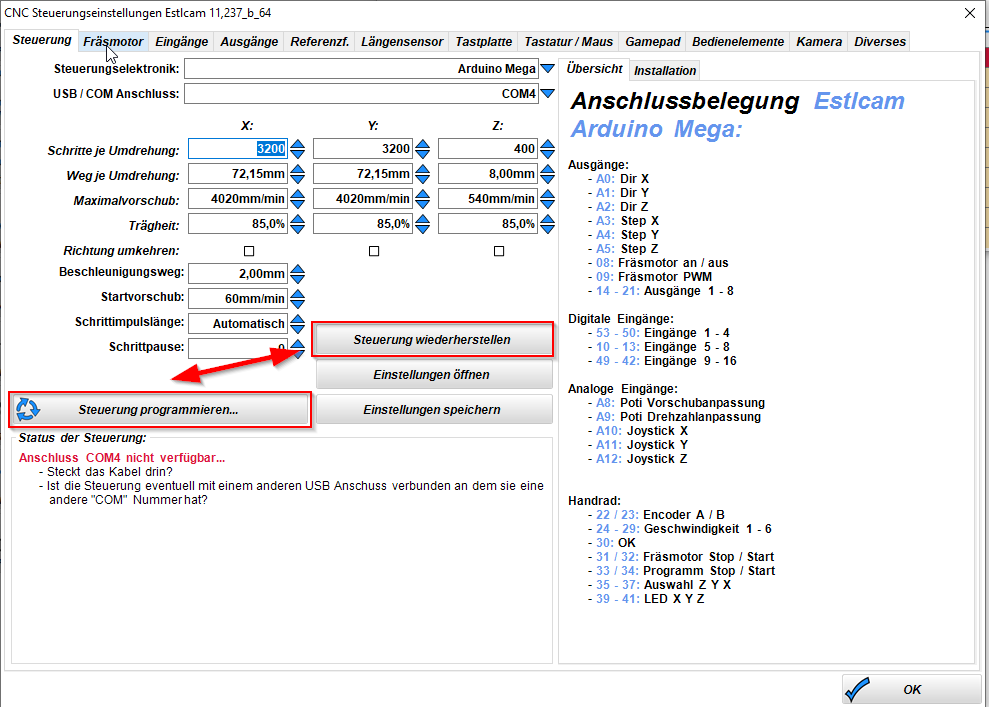The height and width of the screenshot is (707, 989).
Task: Click the Y Maximalvorschub field 4020mm/min
Action: pos(363,199)
